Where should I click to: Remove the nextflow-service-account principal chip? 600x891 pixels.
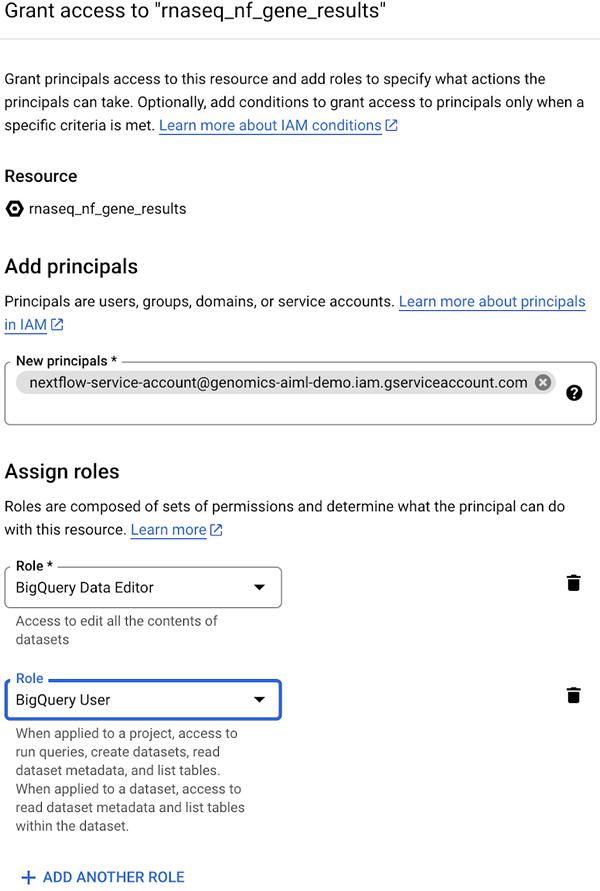[x=542, y=382]
